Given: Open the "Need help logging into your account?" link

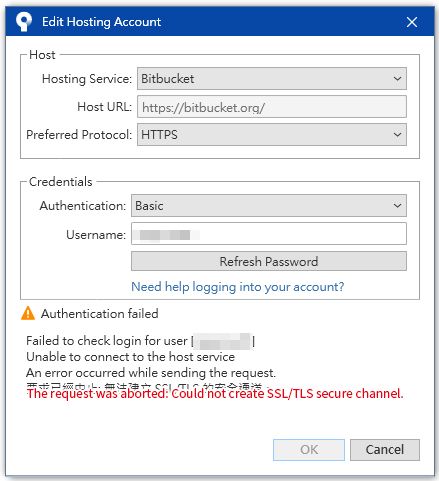Looking at the screenshot, I should click(238, 287).
